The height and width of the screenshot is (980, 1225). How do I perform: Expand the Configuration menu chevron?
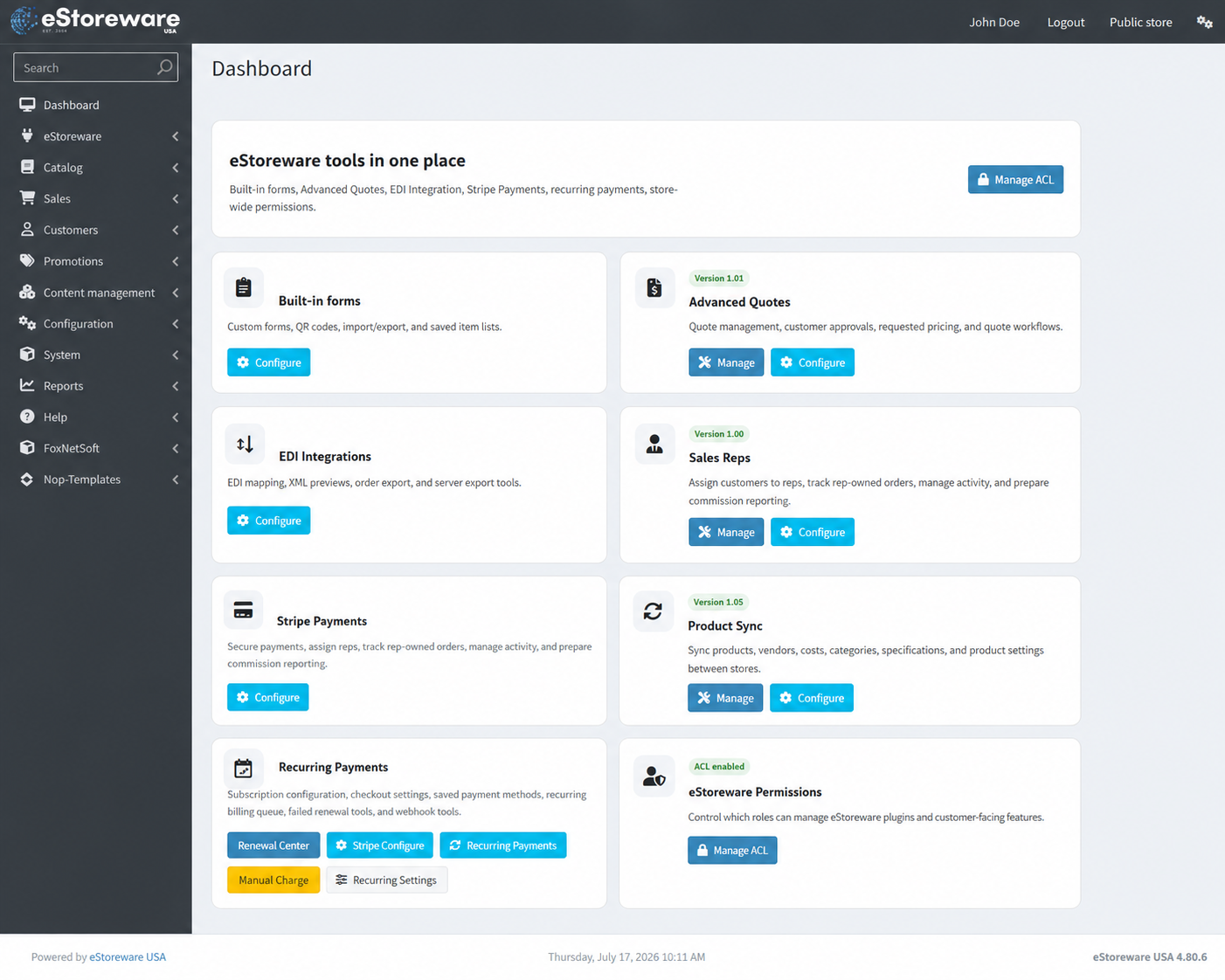point(176,324)
